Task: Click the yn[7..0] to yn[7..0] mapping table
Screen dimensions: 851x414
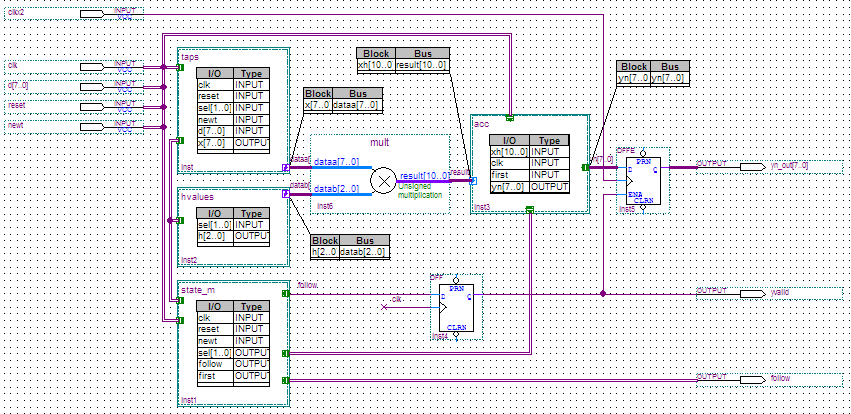Action: (653, 73)
